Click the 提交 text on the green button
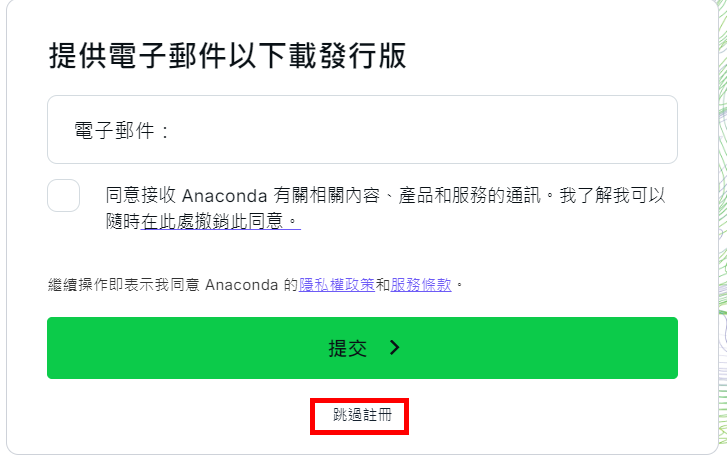727x463 pixels. pos(348,348)
